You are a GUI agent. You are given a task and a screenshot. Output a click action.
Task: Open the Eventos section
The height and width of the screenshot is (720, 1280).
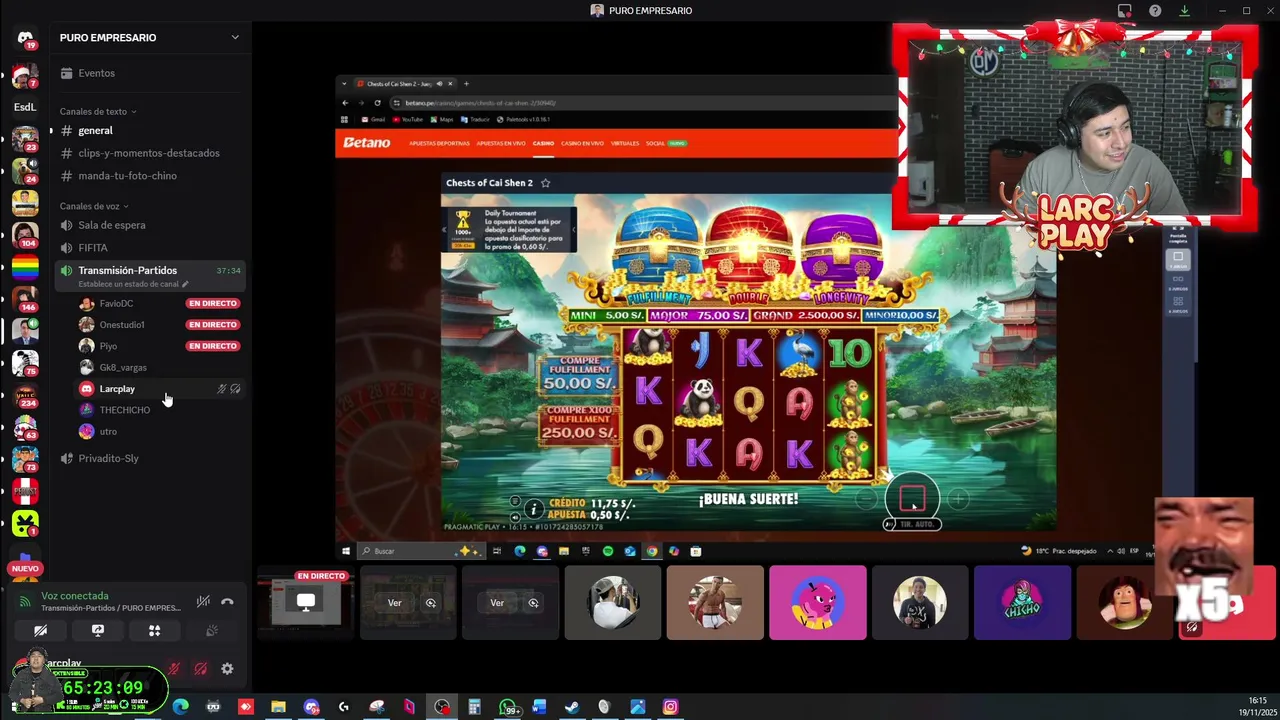coord(97,73)
